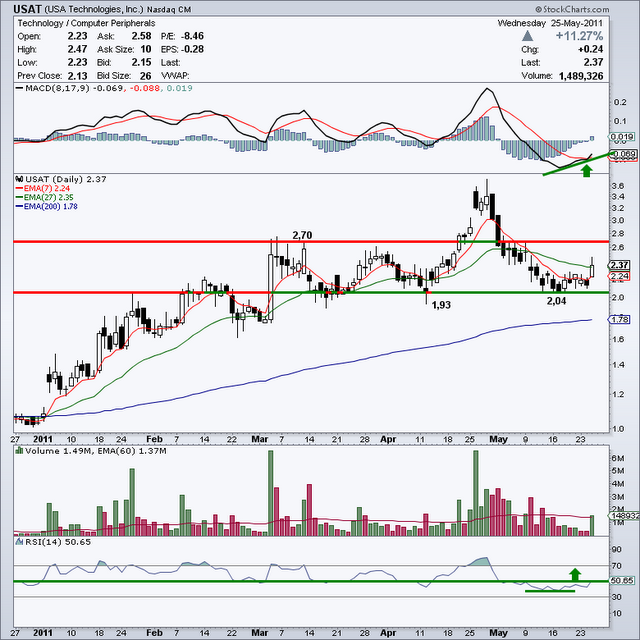The width and height of the screenshot is (640, 640).
Task: Click the Volume 1.49M, EMA(60) 1.37M label
Action: (x=96, y=451)
